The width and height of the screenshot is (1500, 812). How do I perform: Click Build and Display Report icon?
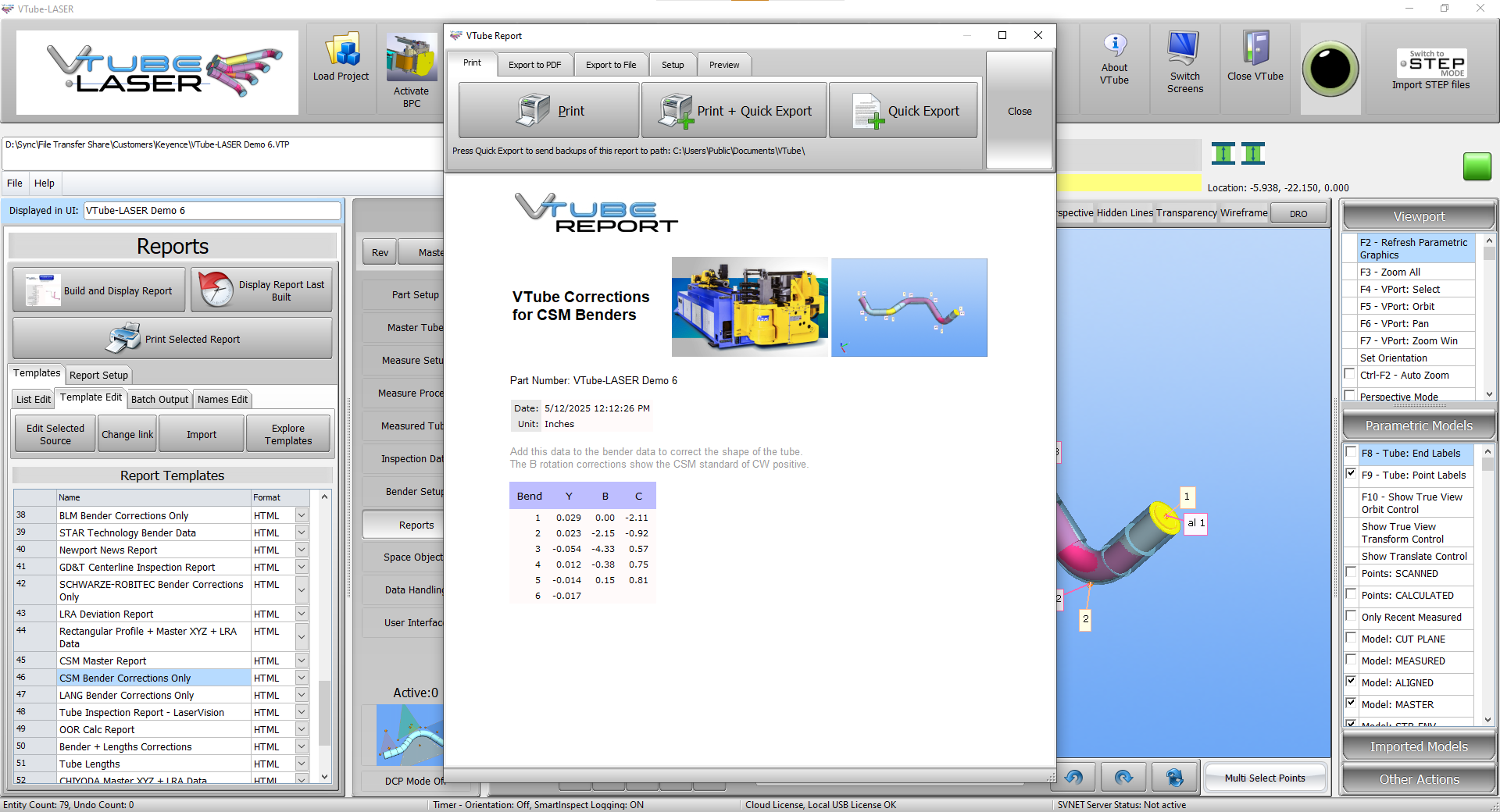pos(43,290)
